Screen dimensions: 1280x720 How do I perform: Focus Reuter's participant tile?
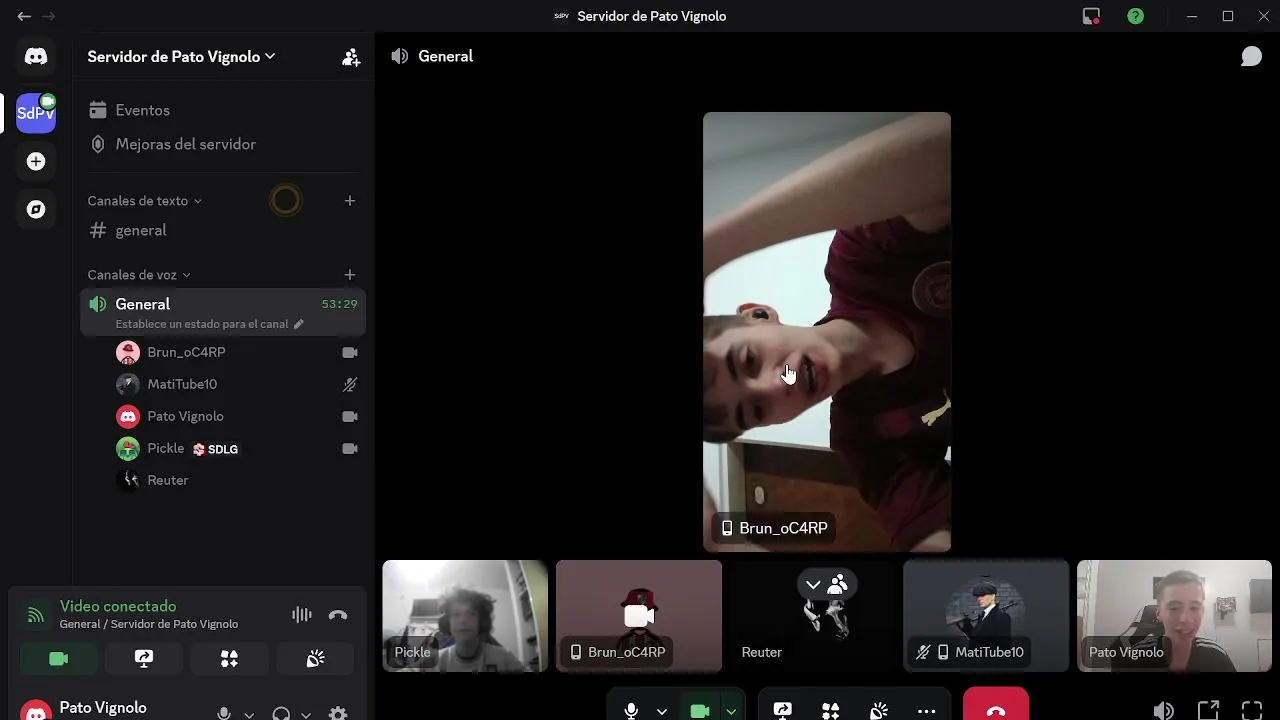point(813,616)
